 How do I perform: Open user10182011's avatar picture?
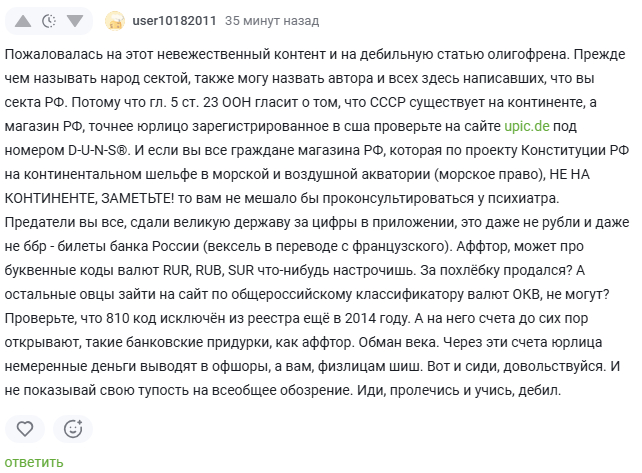[116, 20]
